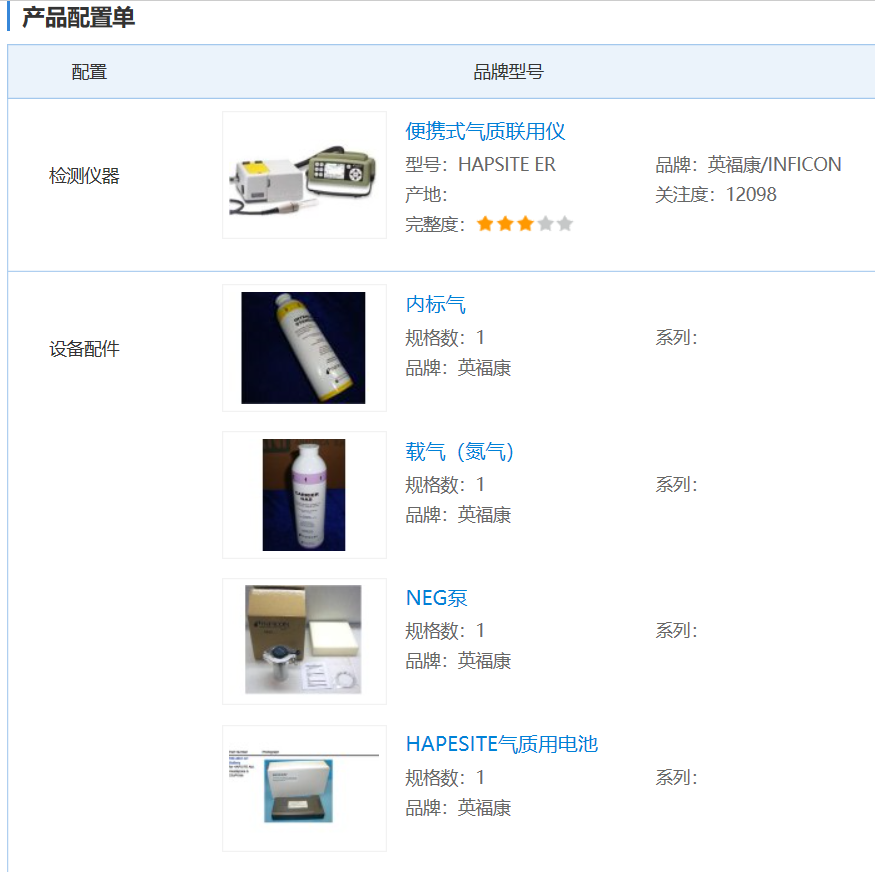
Task: Click the 英福康/INFICON brand text
Action: pos(775,165)
